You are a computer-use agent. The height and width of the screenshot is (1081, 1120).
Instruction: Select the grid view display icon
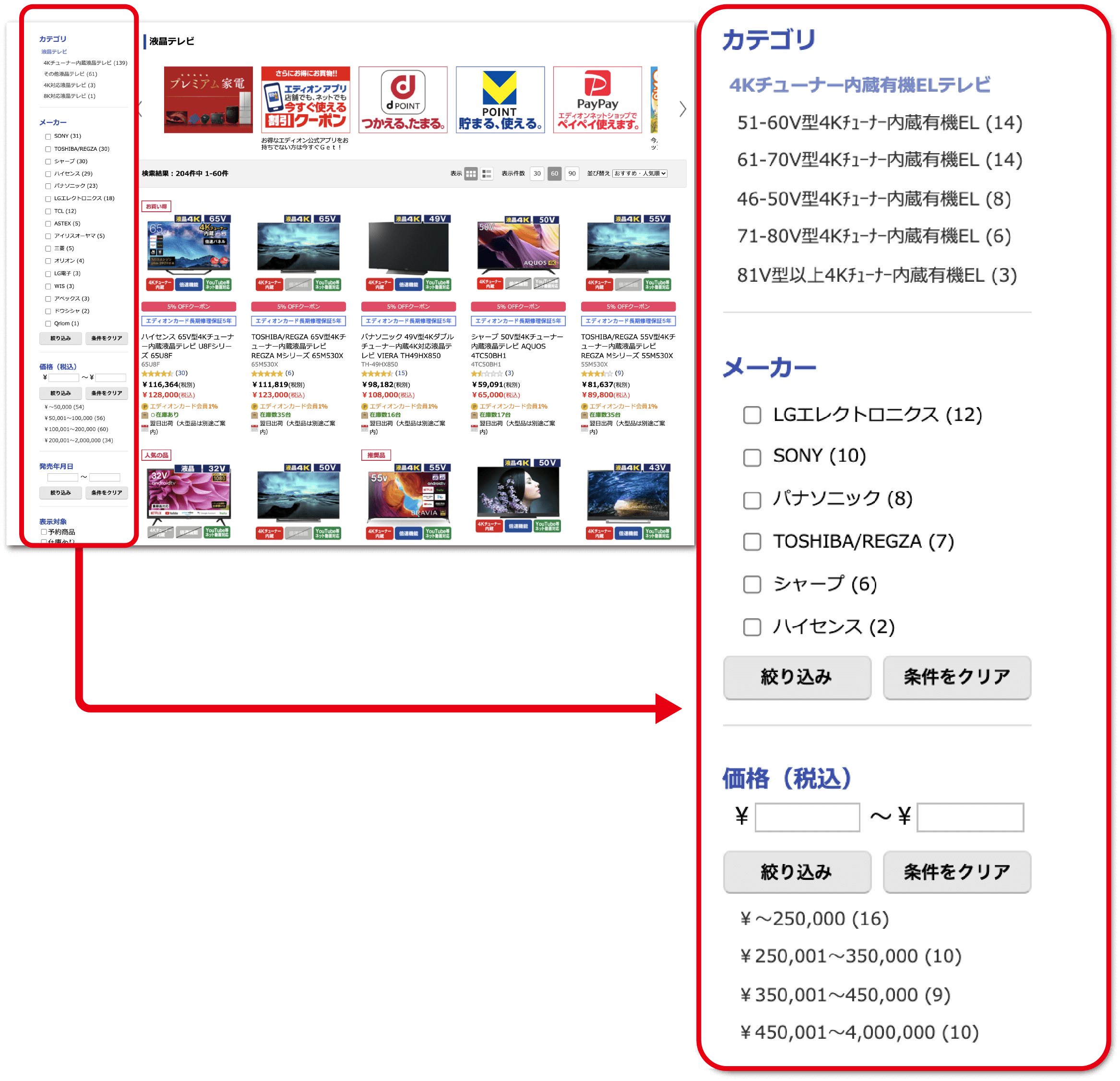pyautogui.click(x=471, y=174)
